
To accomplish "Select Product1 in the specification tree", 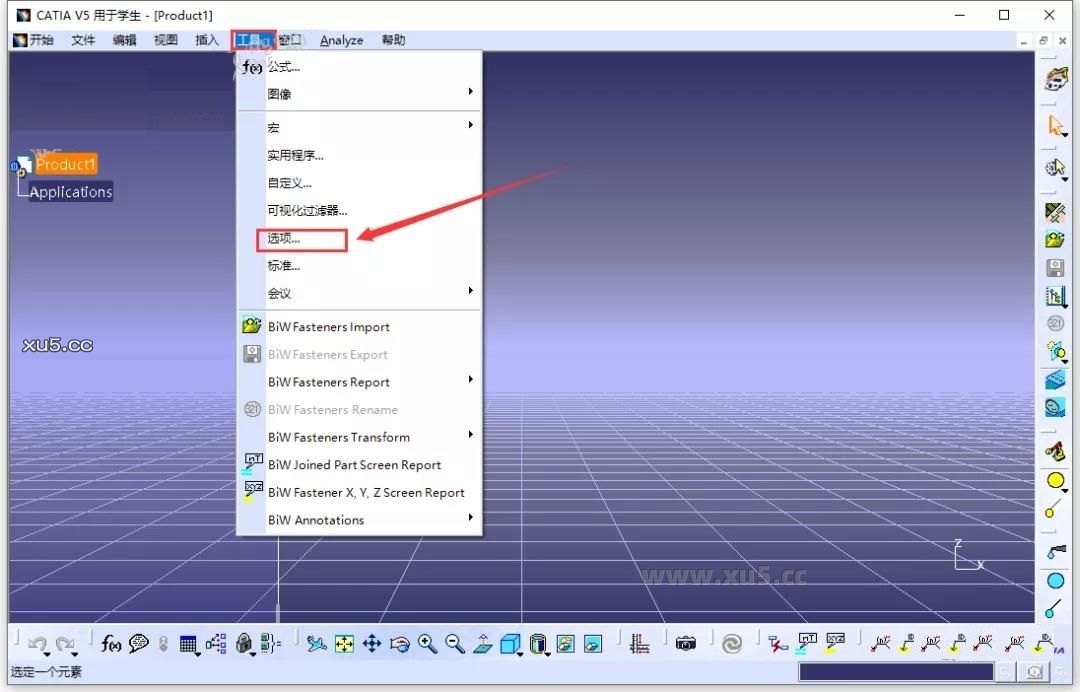I will click(65, 164).
